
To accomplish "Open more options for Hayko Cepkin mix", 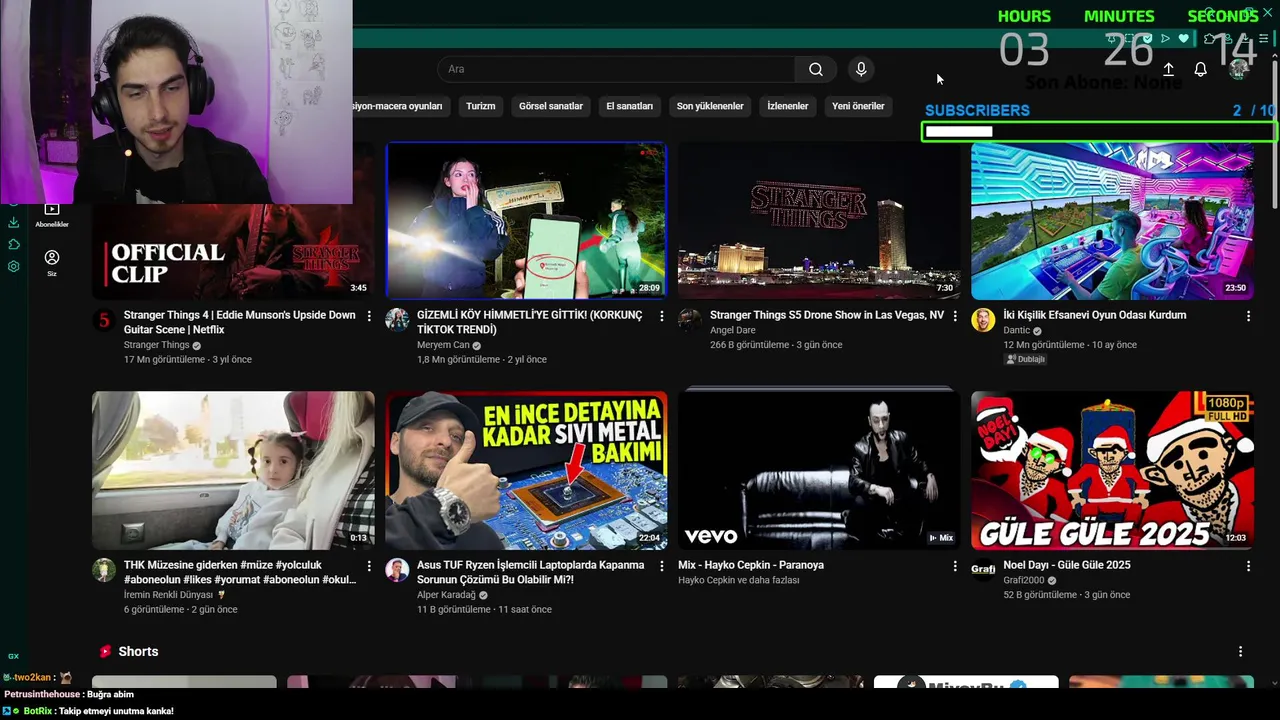I will pyautogui.click(x=955, y=566).
